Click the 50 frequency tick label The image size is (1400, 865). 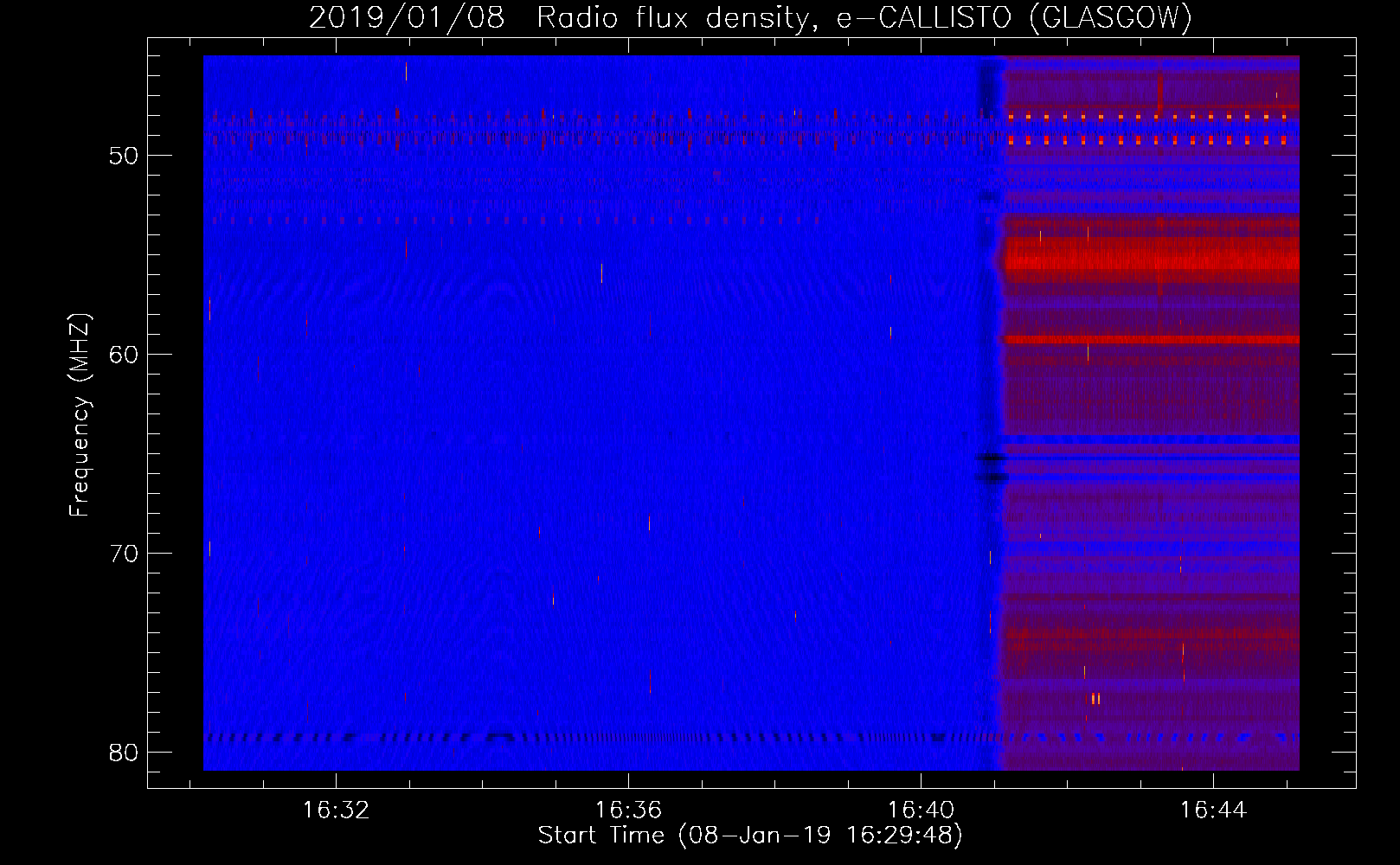[124, 156]
